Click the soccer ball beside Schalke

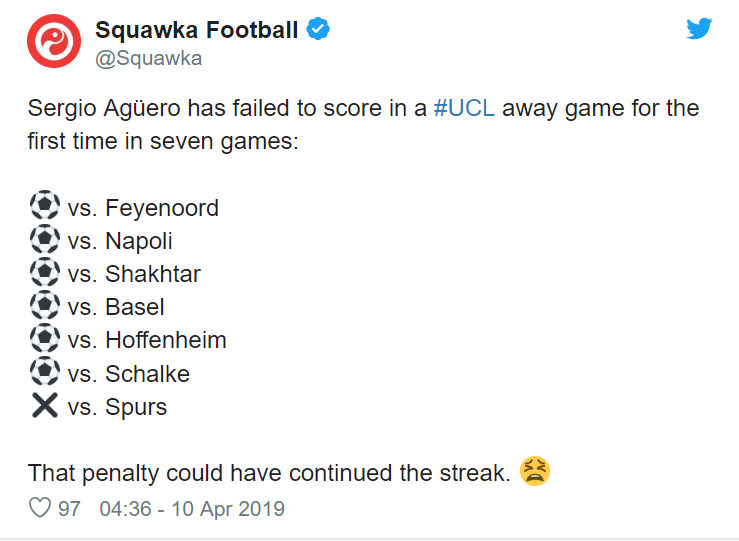45,371
